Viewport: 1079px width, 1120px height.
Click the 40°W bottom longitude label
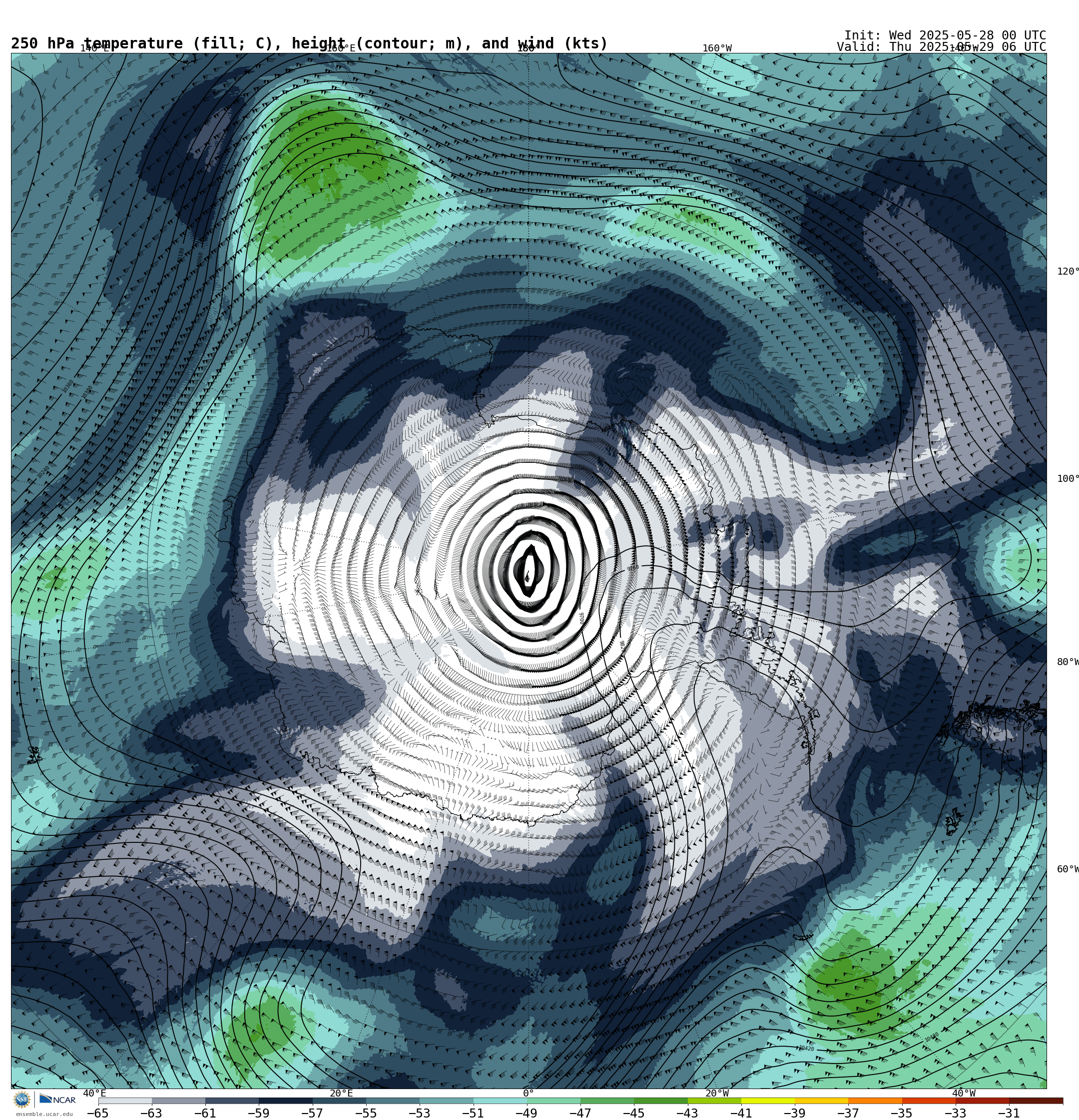(x=964, y=1093)
